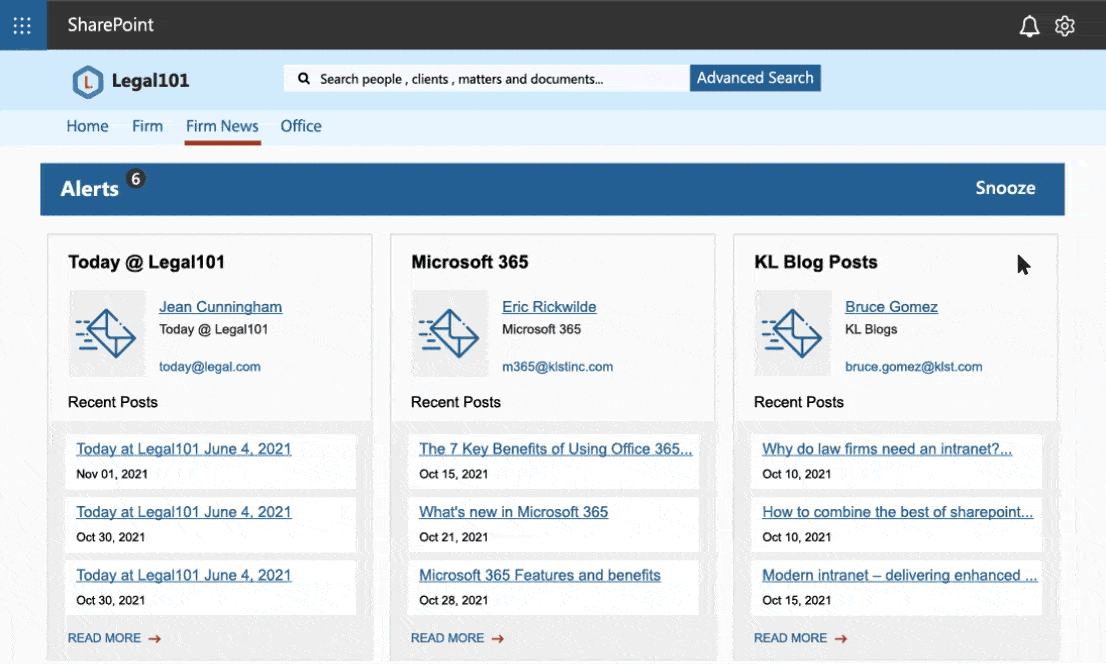Open How to combine the best of sharepoint post

coord(897,512)
